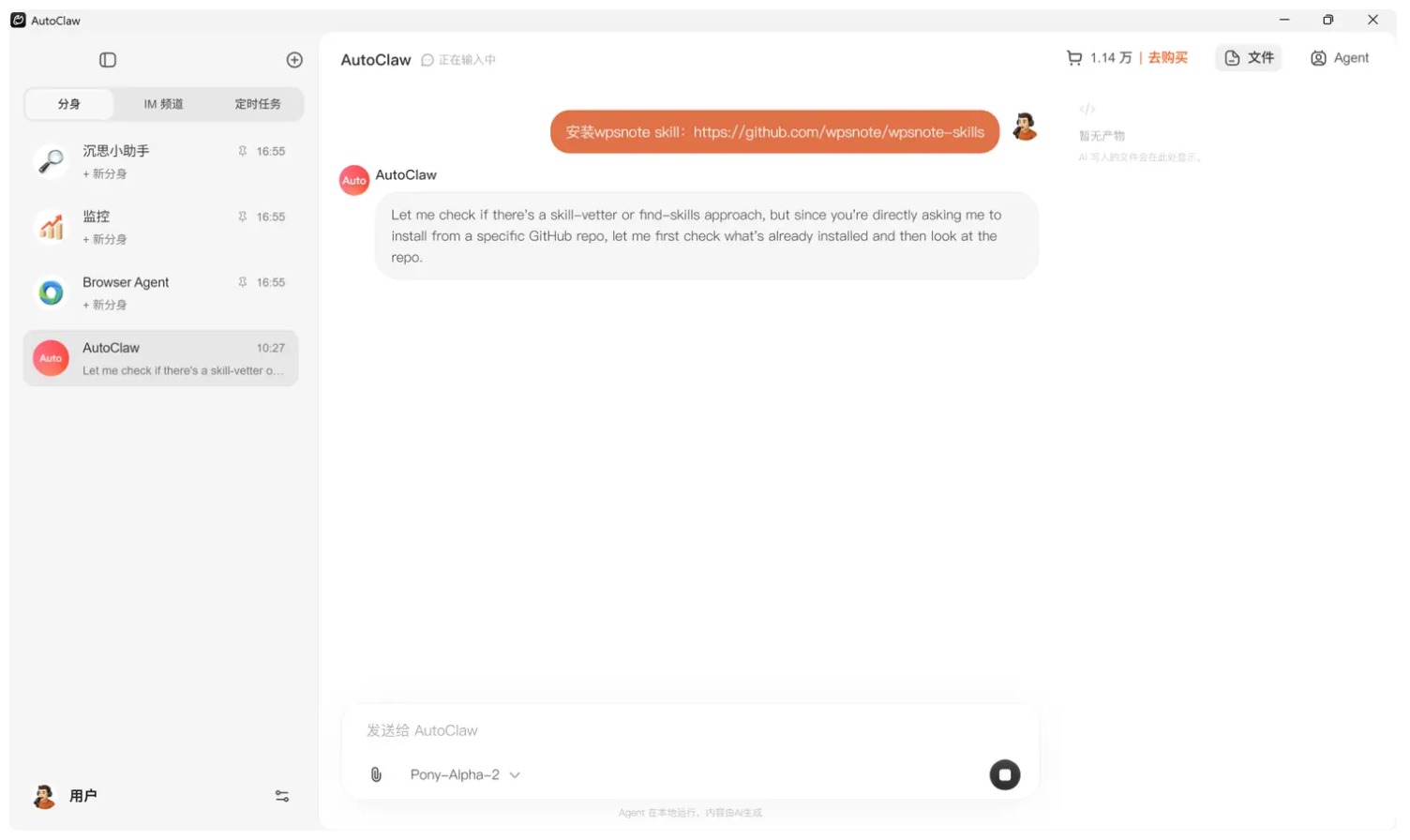Click the attachment paperclip icon
The image size is (1410, 840).
coord(376,774)
